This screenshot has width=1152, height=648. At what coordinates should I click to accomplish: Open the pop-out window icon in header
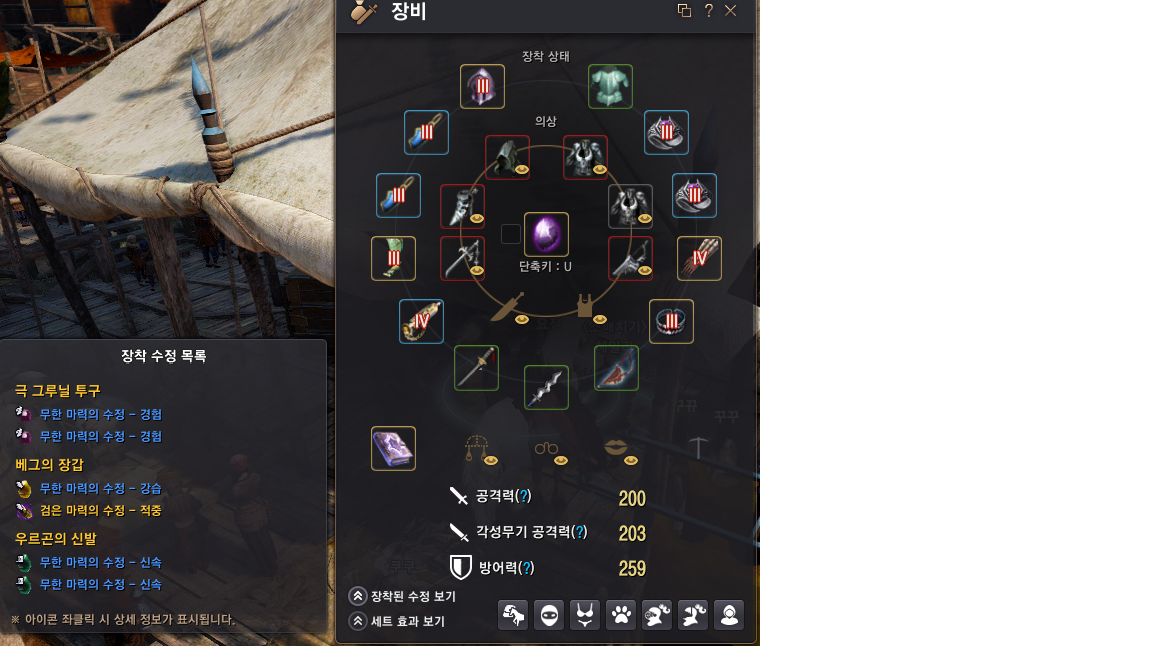pyautogui.click(x=684, y=10)
